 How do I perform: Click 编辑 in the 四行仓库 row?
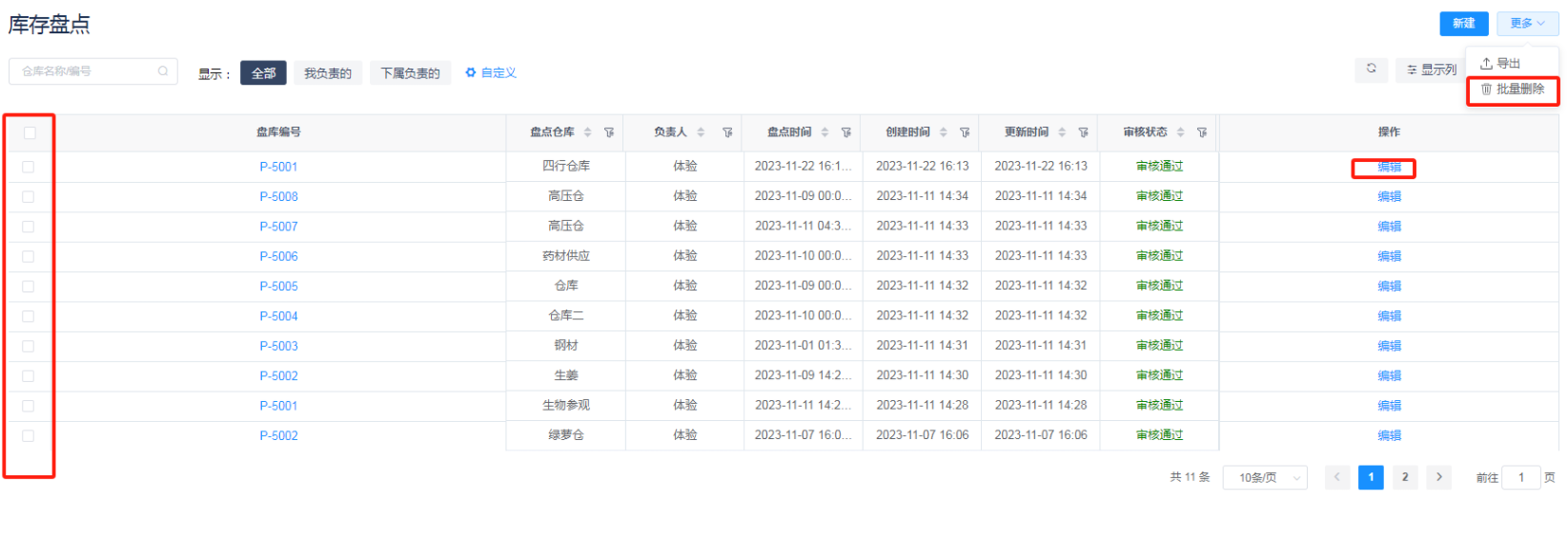[1389, 167]
